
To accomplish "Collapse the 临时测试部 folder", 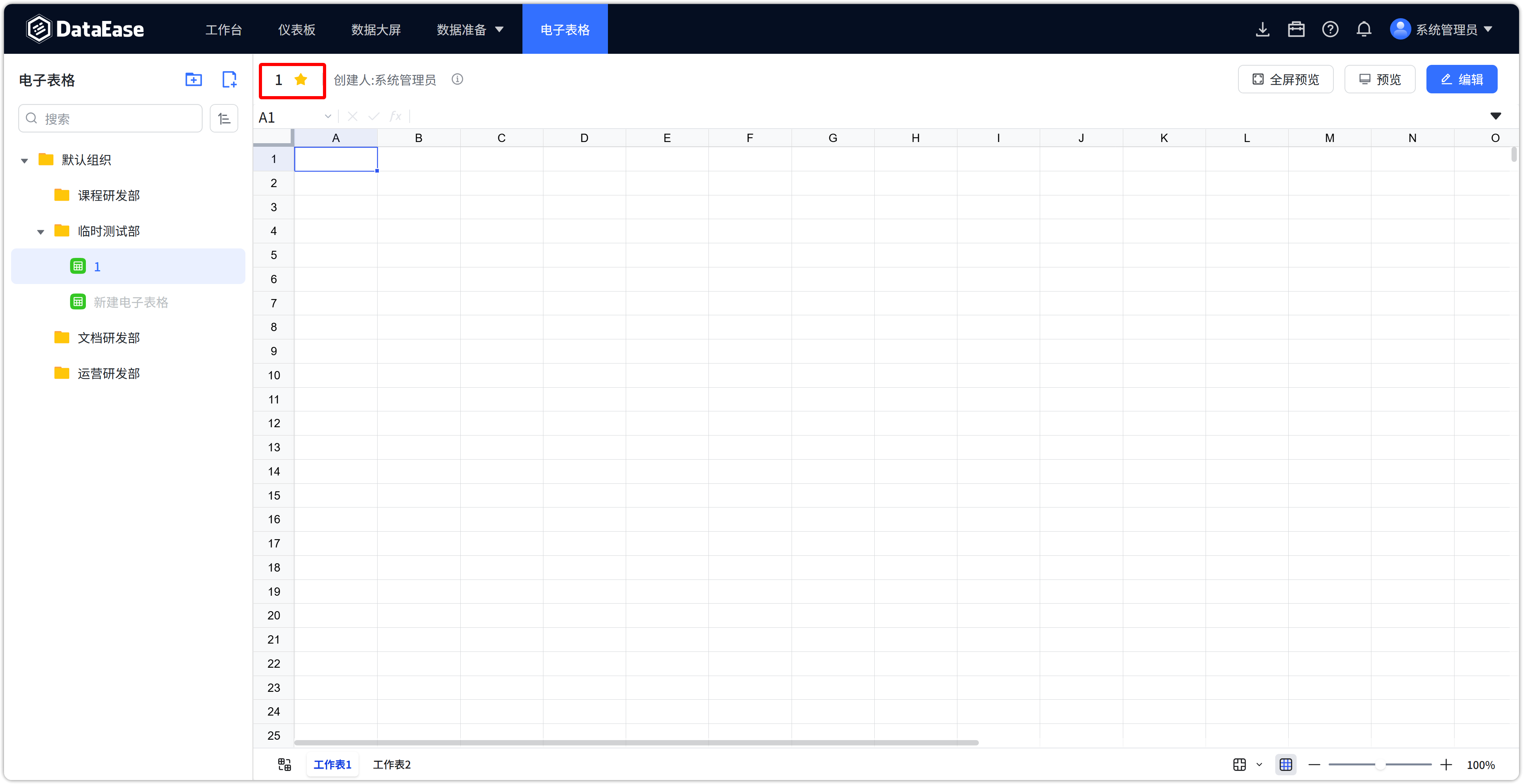I will coord(40,231).
